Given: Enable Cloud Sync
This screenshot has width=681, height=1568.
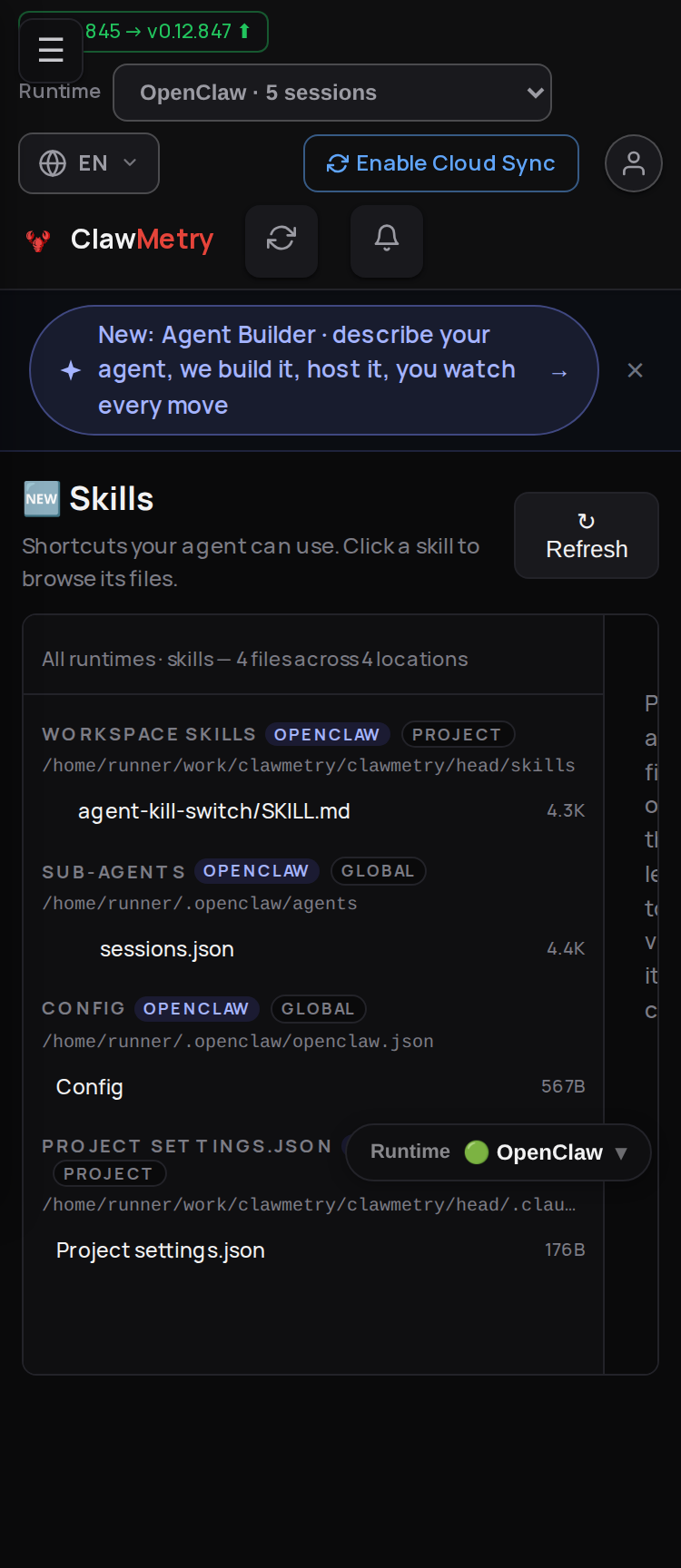Looking at the screenshot, I should (441, 163).
